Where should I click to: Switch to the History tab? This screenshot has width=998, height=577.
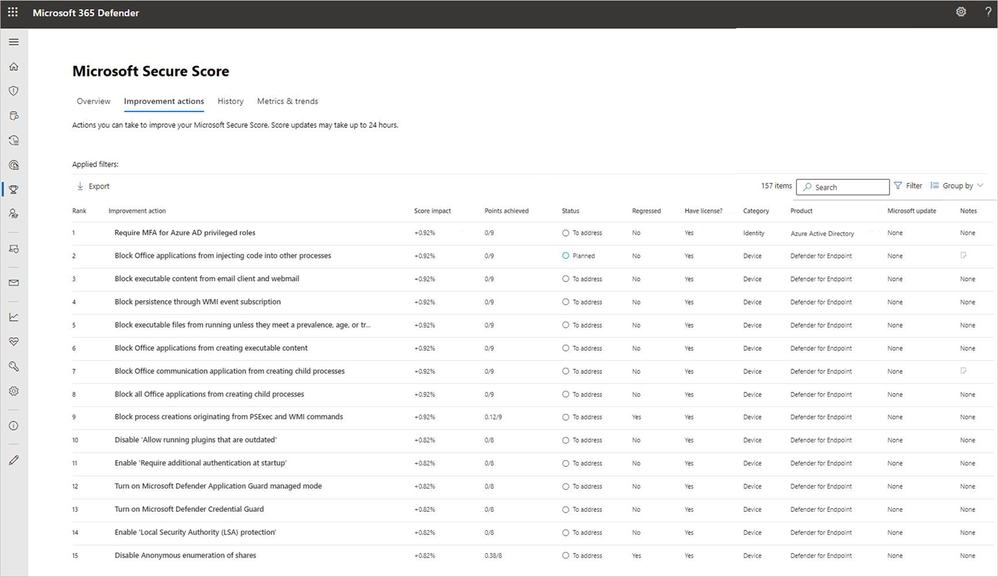230,101
